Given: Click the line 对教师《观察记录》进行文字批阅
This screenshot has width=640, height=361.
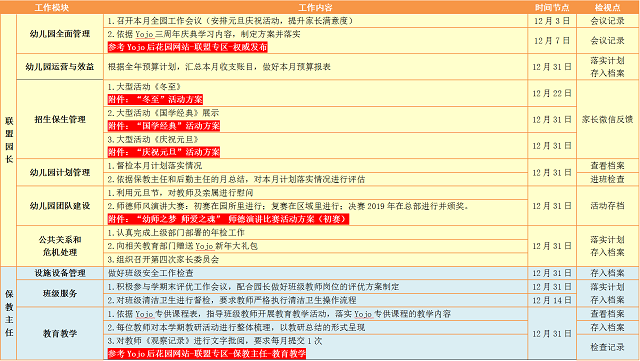Looking at the screenshot, I should click(x=215, y=341).
